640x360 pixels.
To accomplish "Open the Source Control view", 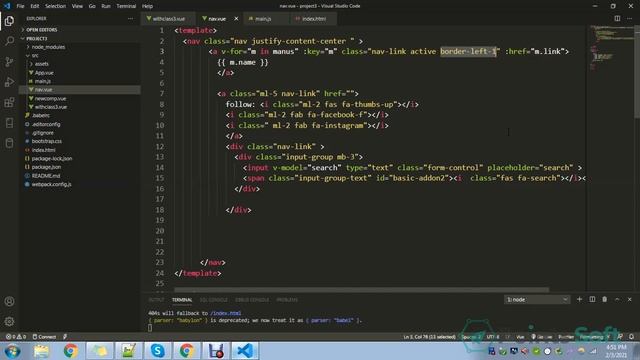I will [x=9, y=62].
